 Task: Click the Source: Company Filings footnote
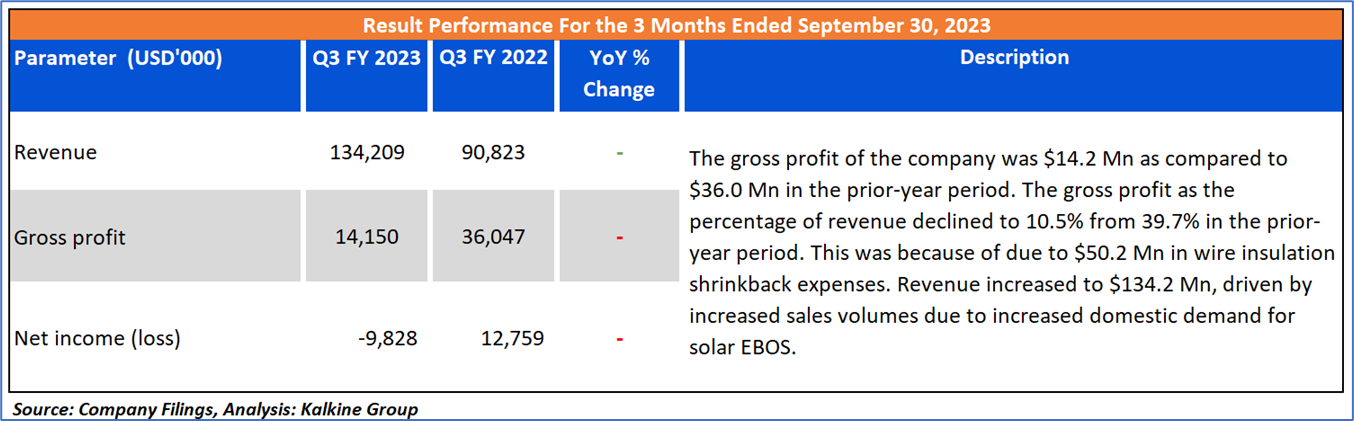coord(215,409)
